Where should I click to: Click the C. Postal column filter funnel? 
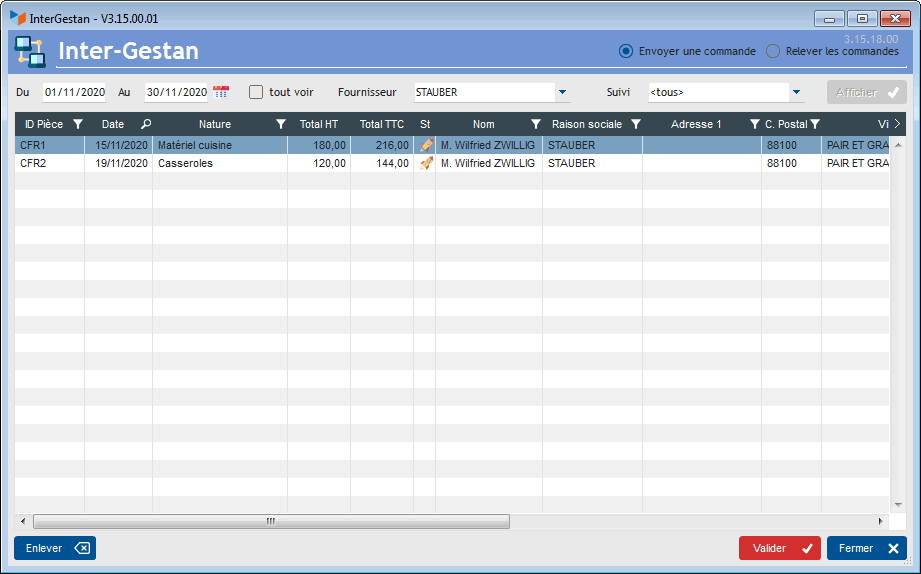tap(815, 124)
